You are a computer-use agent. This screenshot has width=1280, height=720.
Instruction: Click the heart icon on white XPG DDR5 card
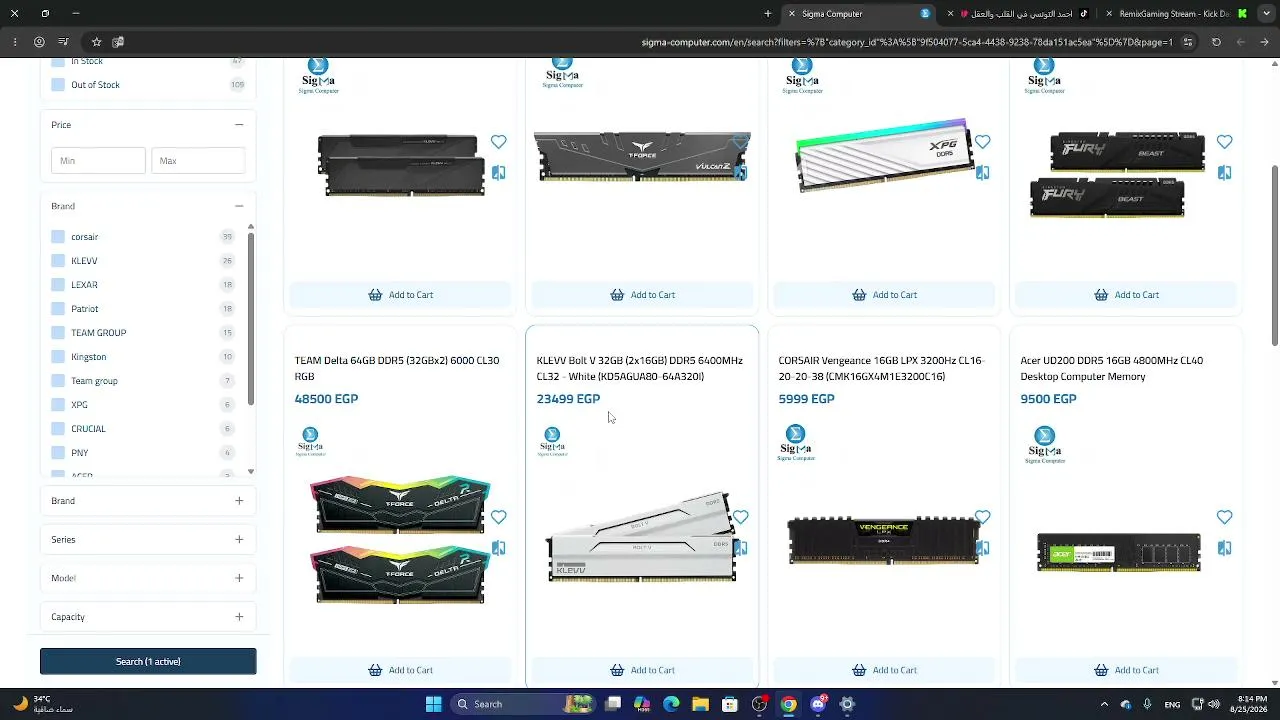coord(982,142)
